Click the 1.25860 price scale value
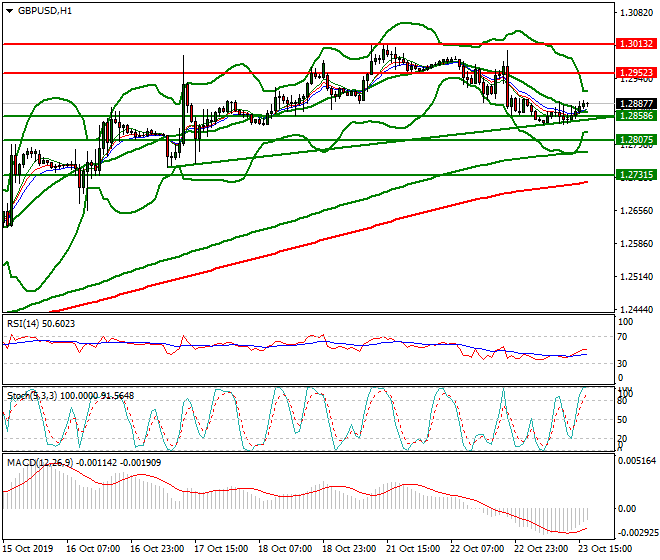This screenshot has width=660, height=560. 637,244
